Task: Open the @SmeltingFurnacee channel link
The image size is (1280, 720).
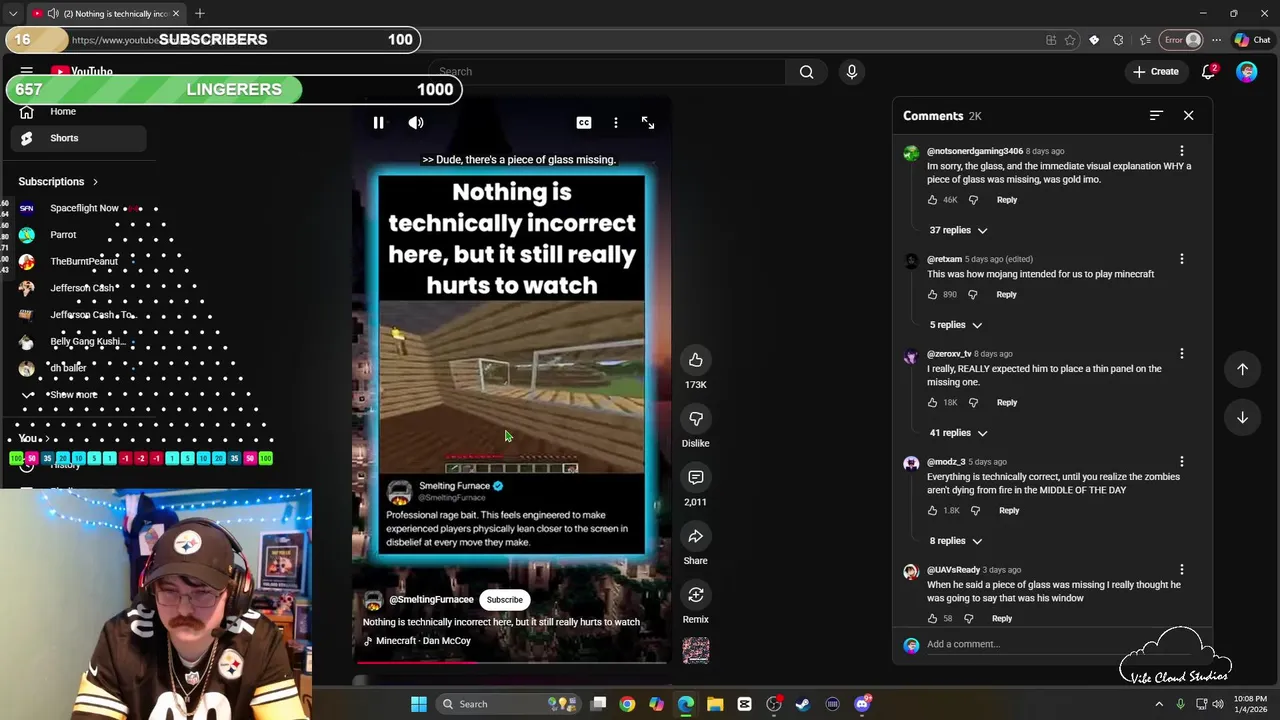Action: pos(431,600)
